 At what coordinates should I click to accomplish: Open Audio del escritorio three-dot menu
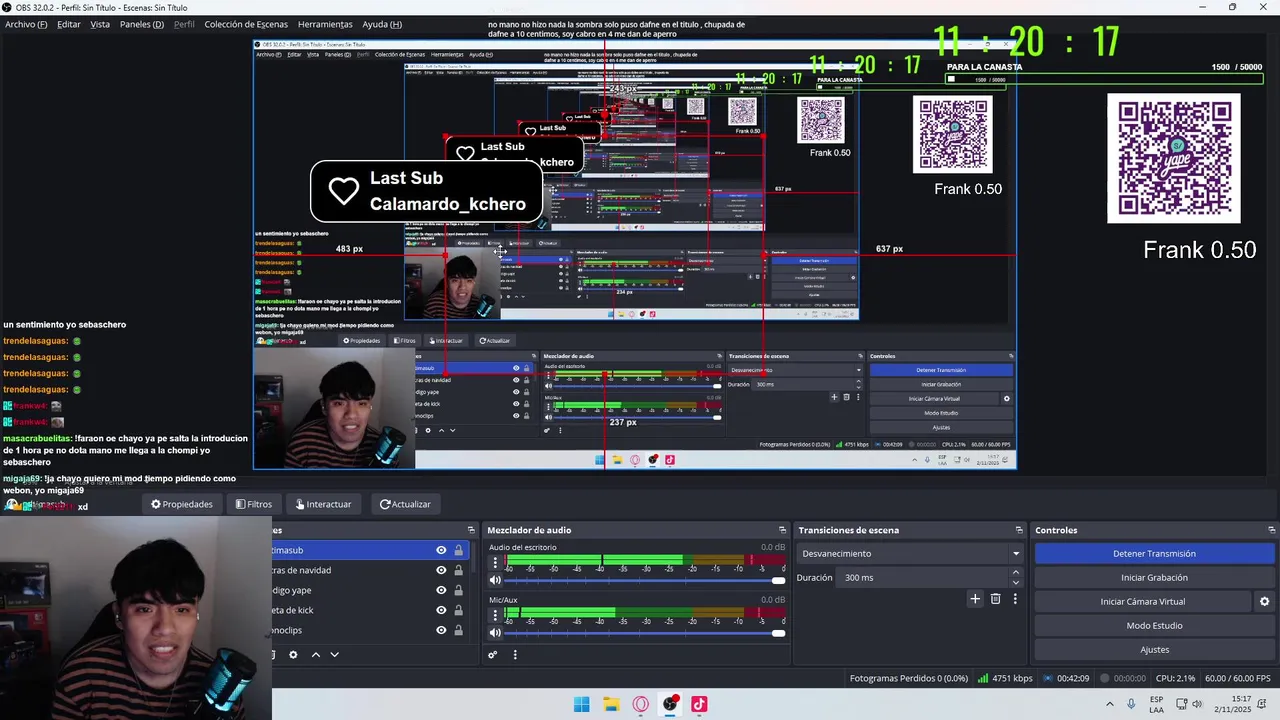(494, 563)
